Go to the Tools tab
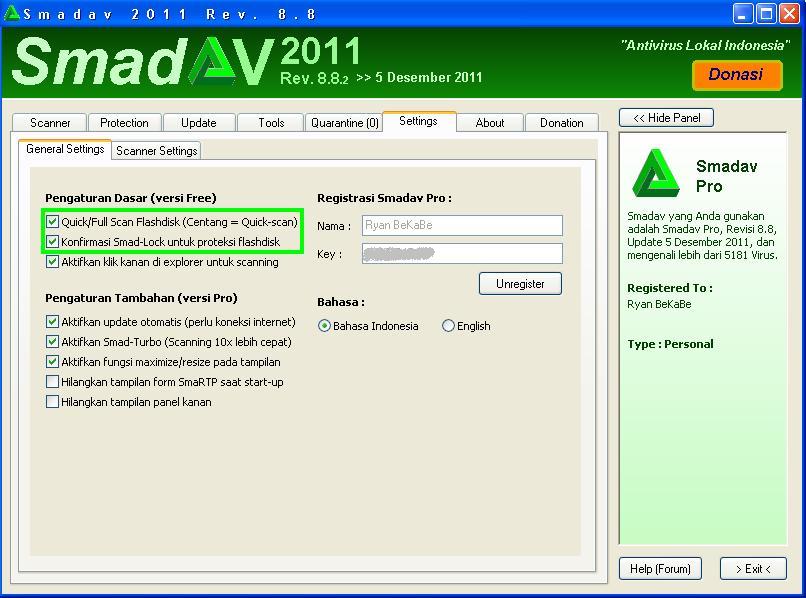This screenshot has height=598, width=806. coord(271,123)
